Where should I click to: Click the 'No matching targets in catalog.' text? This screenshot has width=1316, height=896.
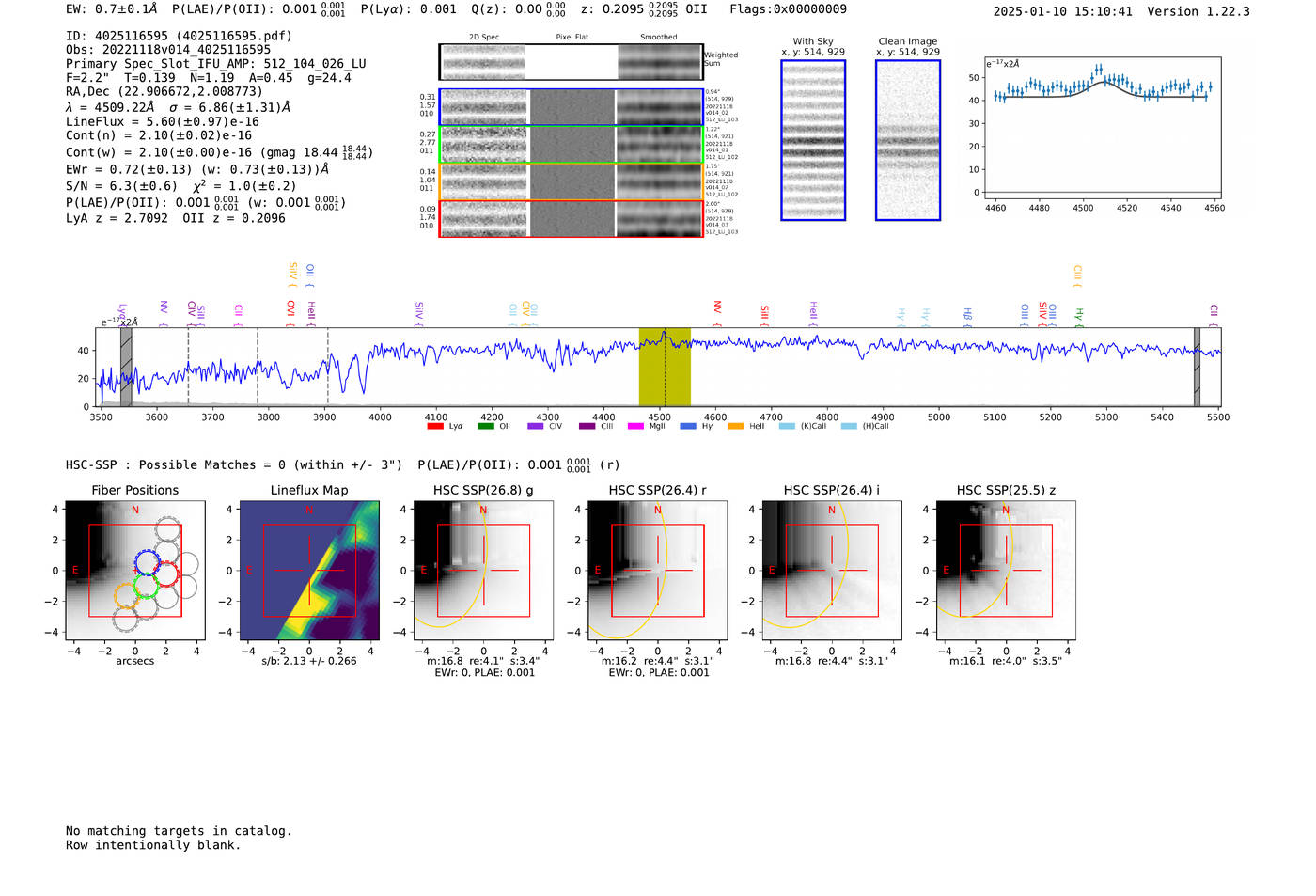179,831
